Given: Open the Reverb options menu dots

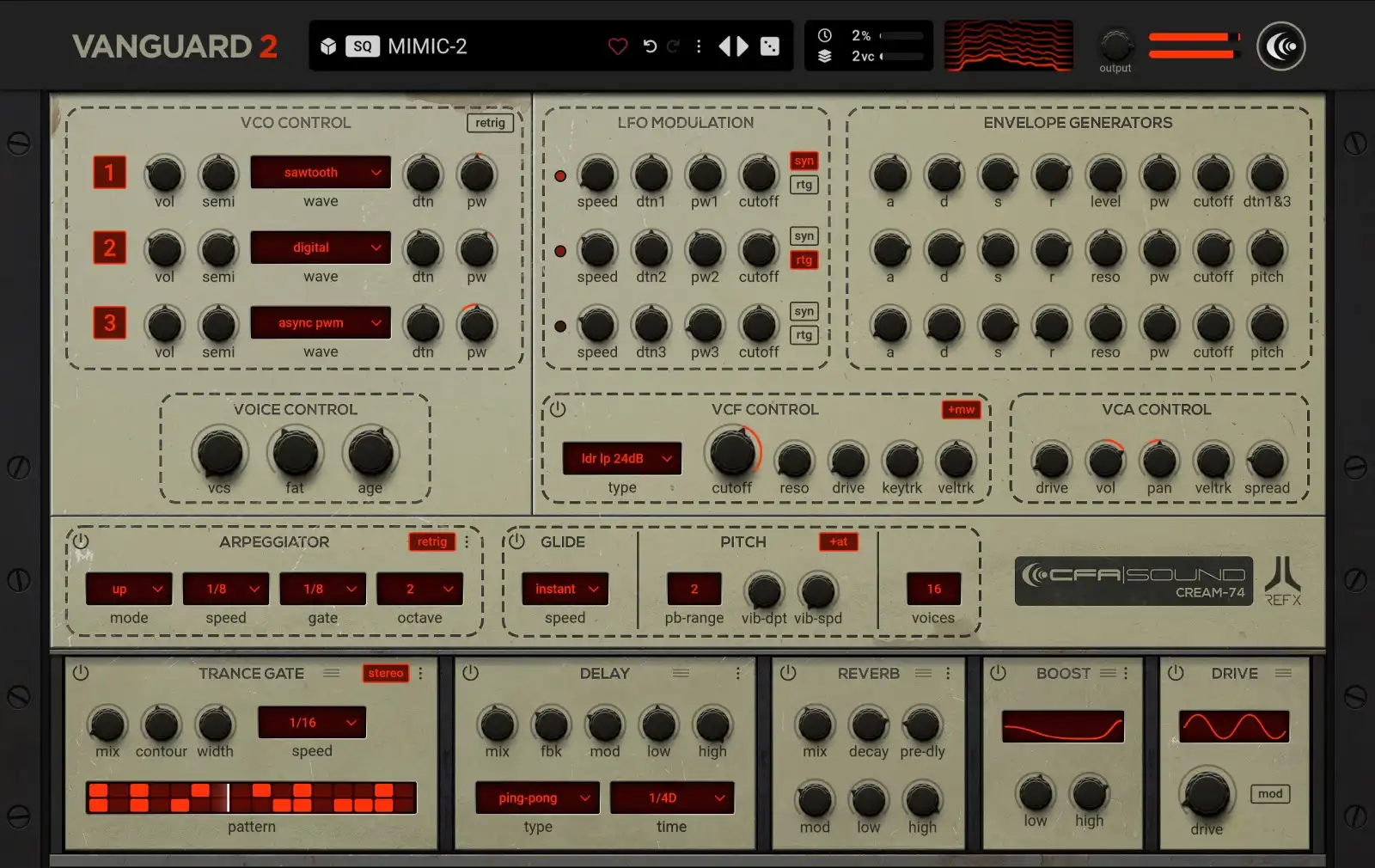Looking at the screenshot, I should 948,673.
